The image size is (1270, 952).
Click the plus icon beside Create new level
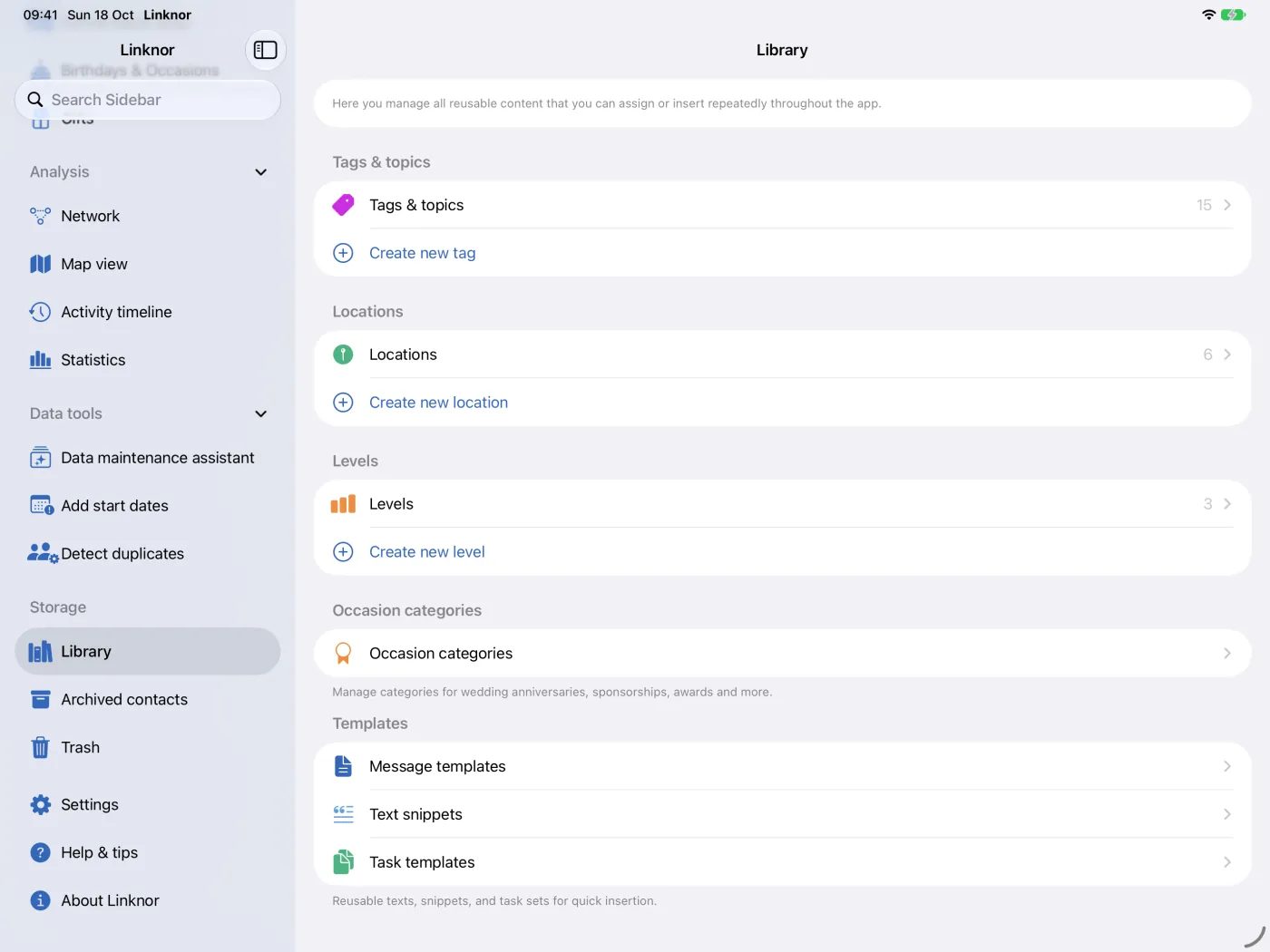point(343,552)
